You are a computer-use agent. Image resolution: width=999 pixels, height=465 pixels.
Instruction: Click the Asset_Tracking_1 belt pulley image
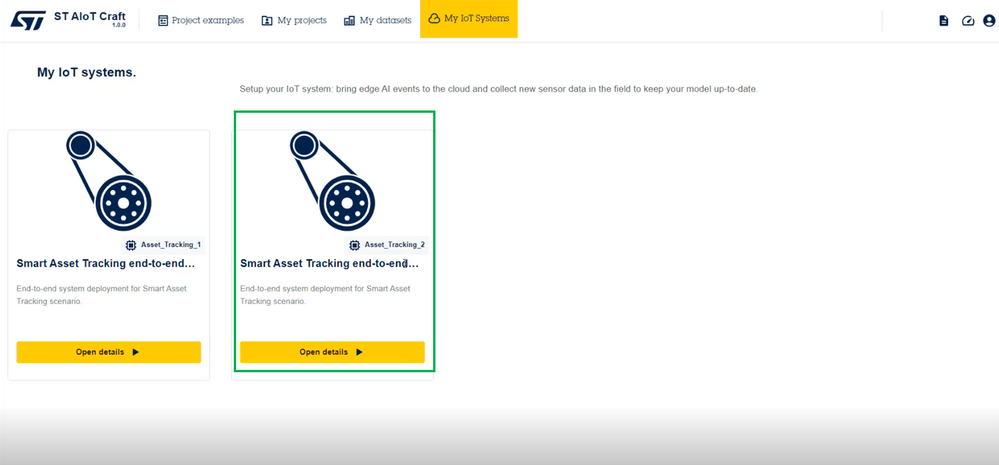tap(108, 180)
